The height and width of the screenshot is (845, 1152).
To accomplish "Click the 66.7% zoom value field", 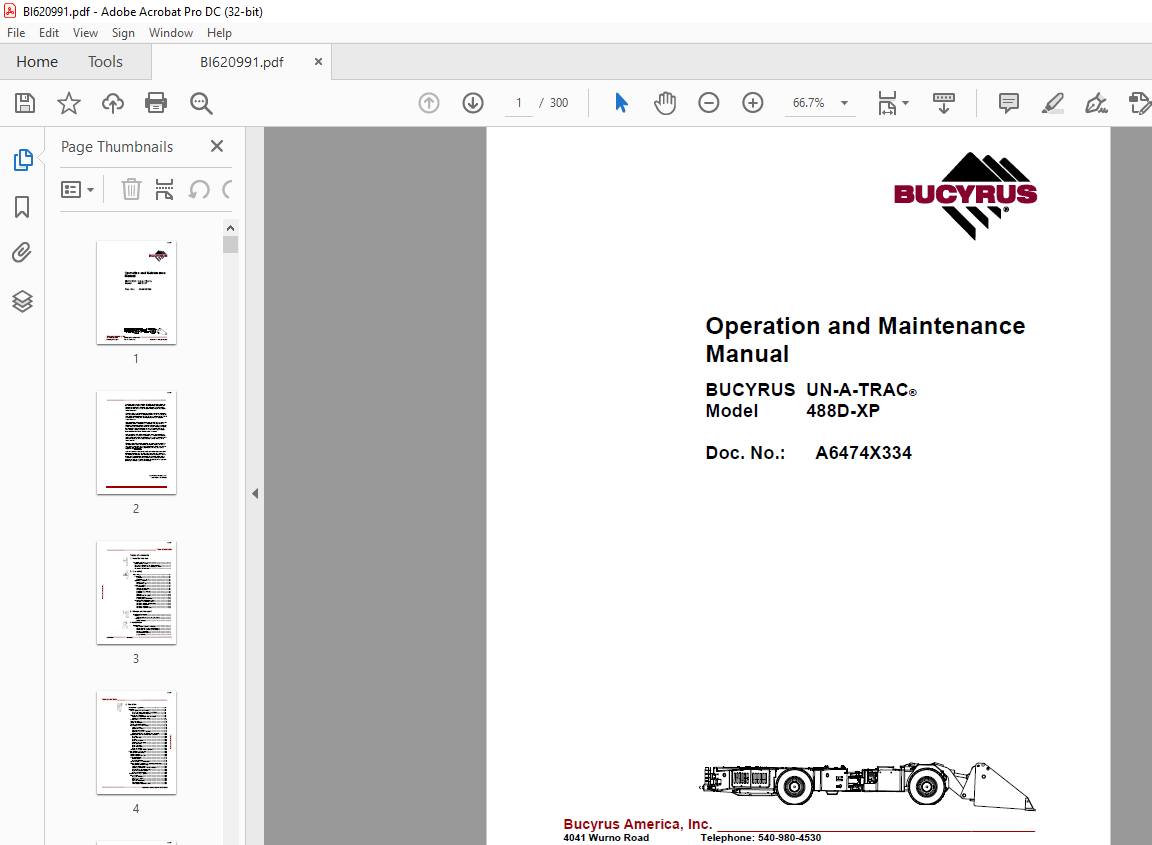I will (x=809, y=103).
